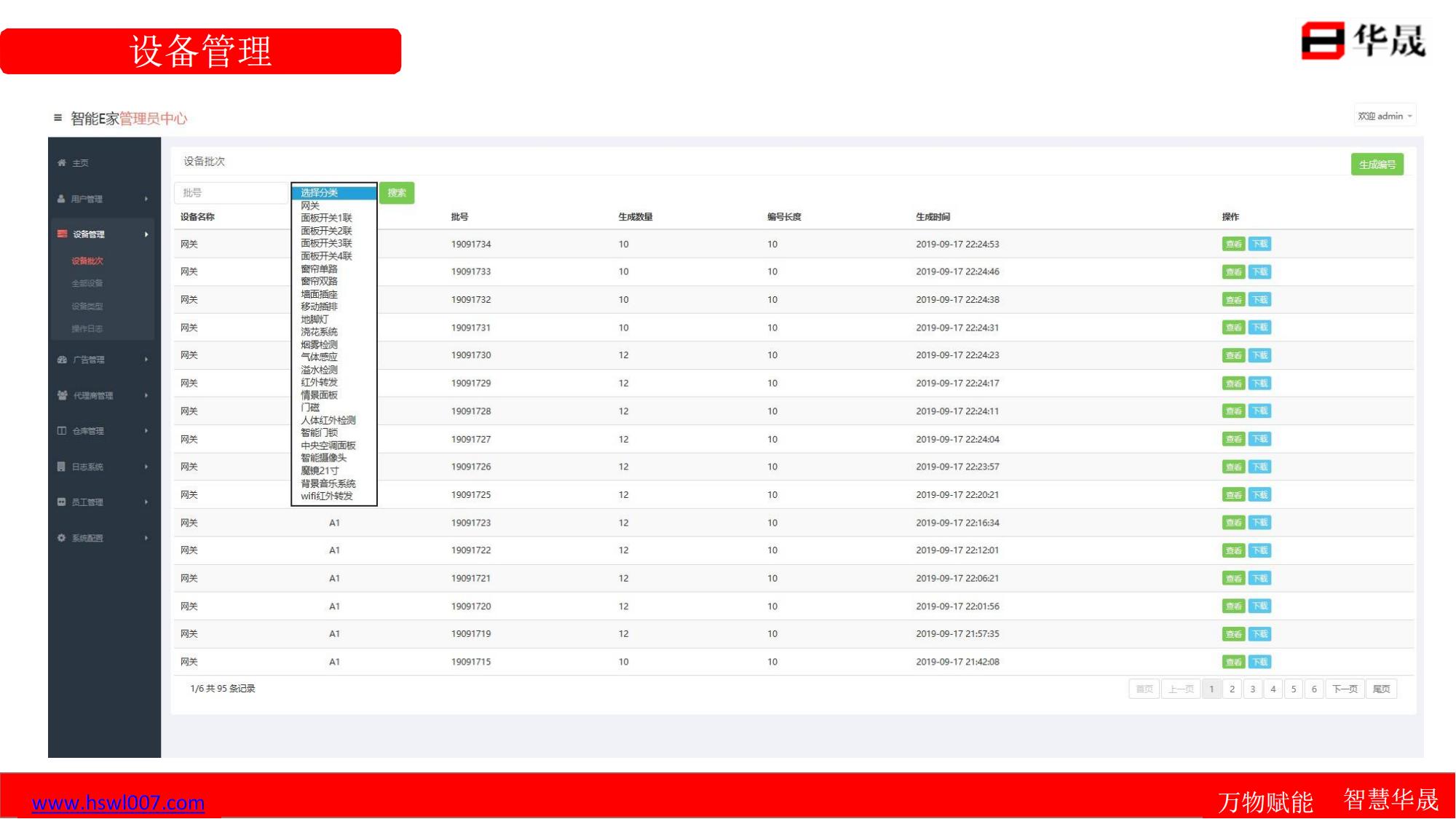Click 下载 for batch 19091720
1456x819 pixels.
[x=1260, y=606]
